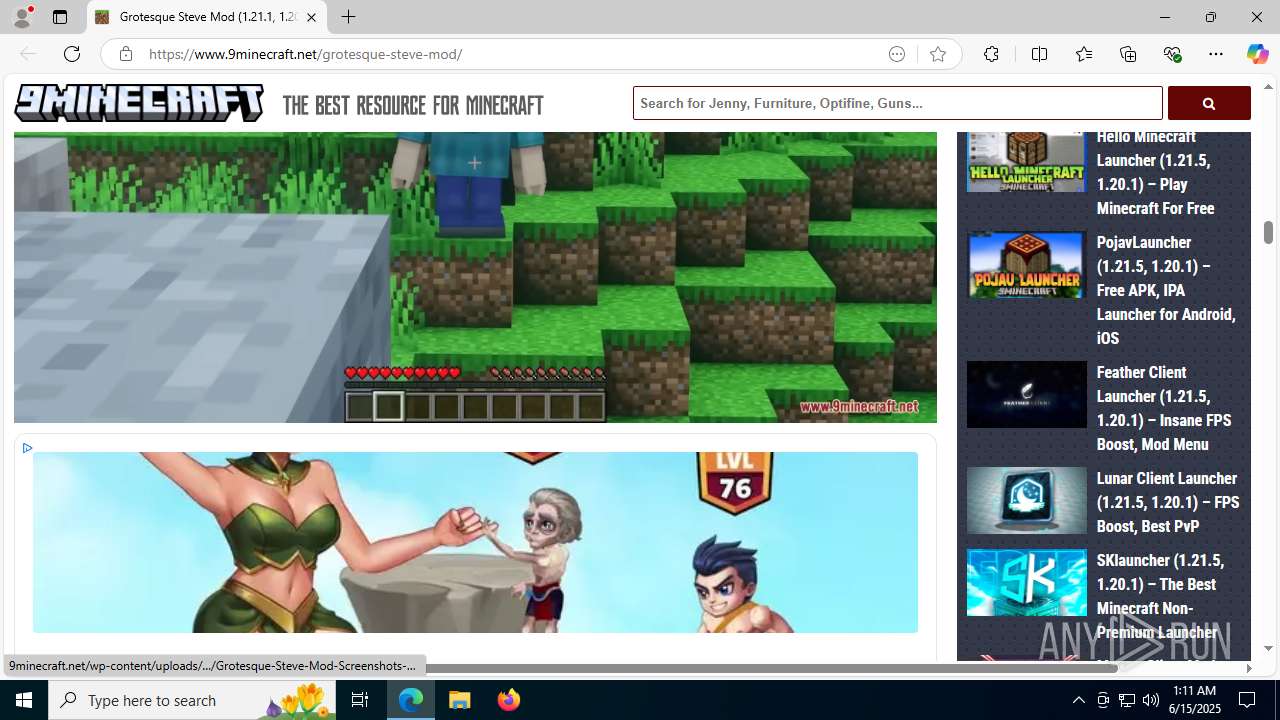Open the notification center icon

[x=1248, y=700]
